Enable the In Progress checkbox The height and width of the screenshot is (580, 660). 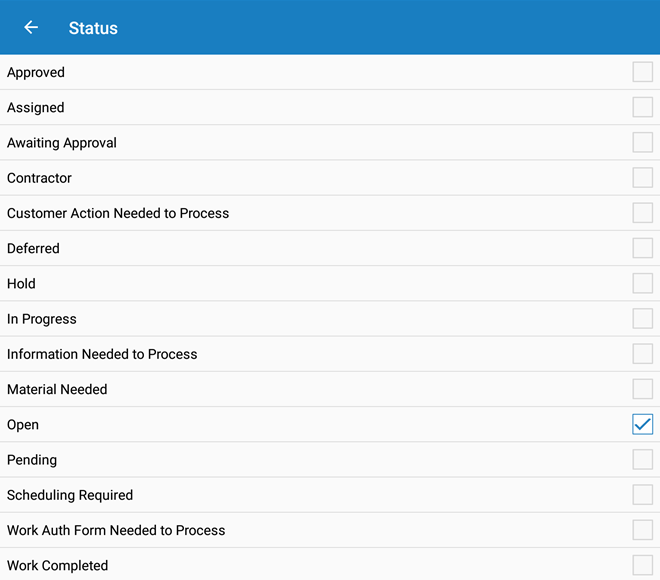click(x=642, y=319)
